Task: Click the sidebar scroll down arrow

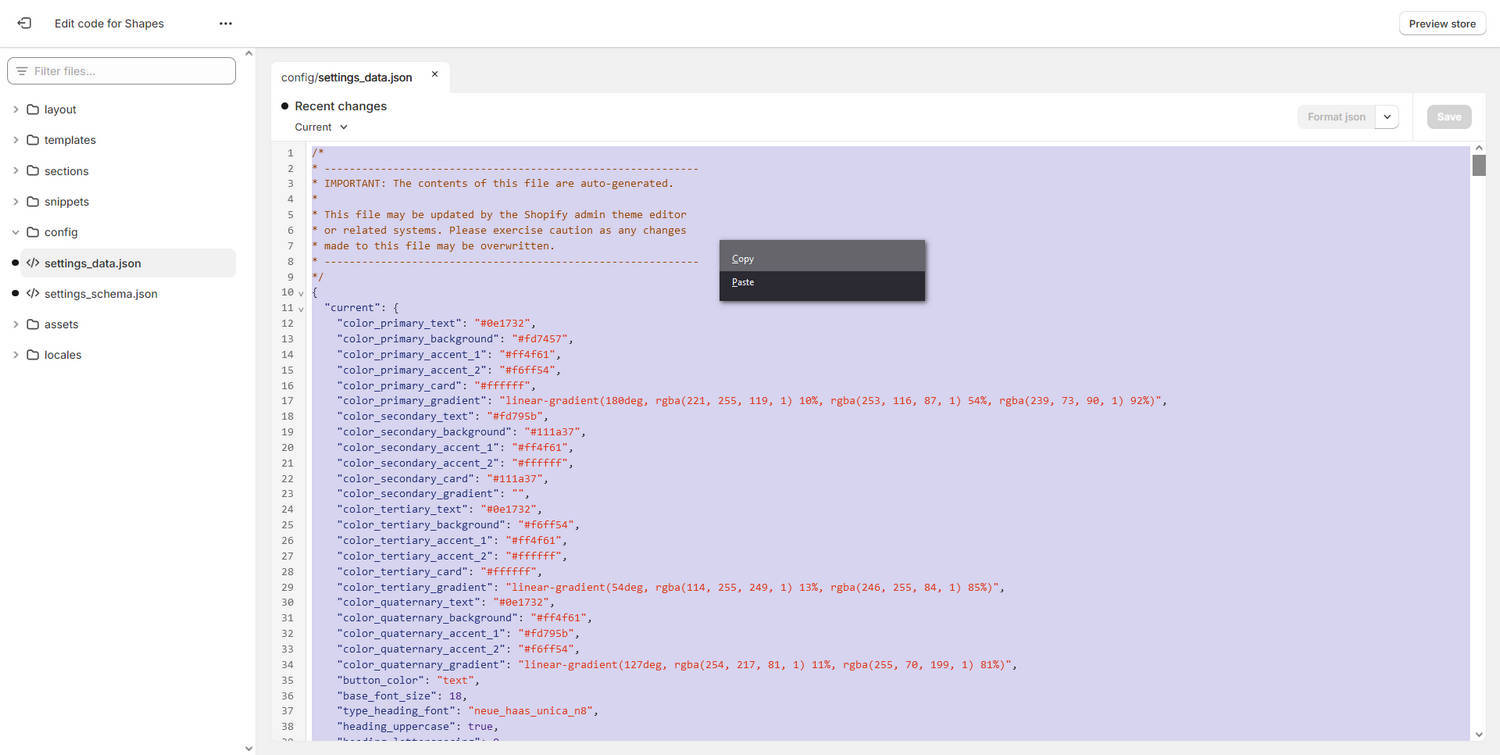Action: [x=249, y=747]
